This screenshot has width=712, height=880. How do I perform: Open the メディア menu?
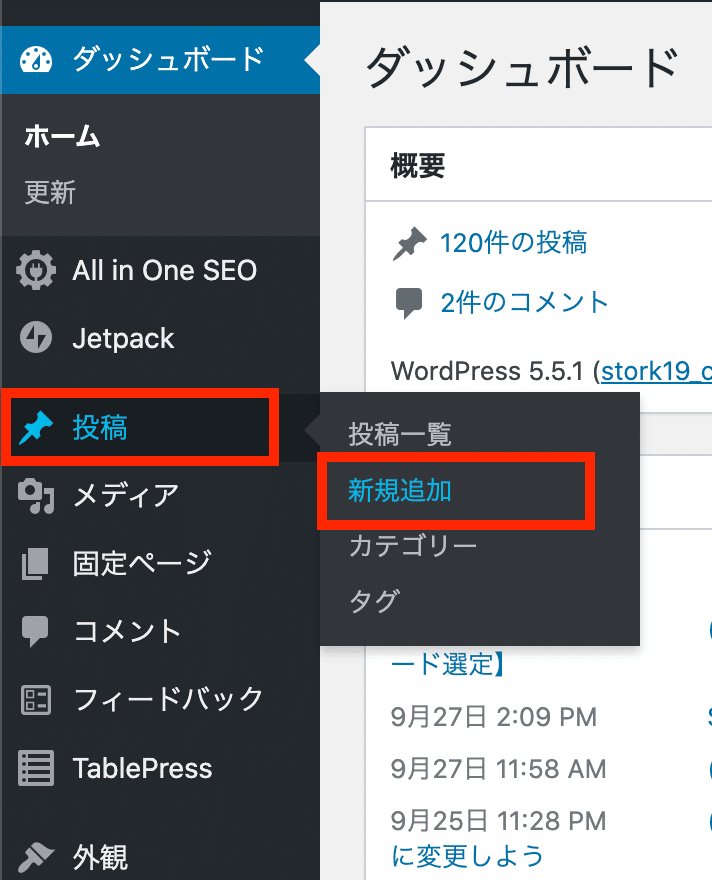tap(160, 496)
